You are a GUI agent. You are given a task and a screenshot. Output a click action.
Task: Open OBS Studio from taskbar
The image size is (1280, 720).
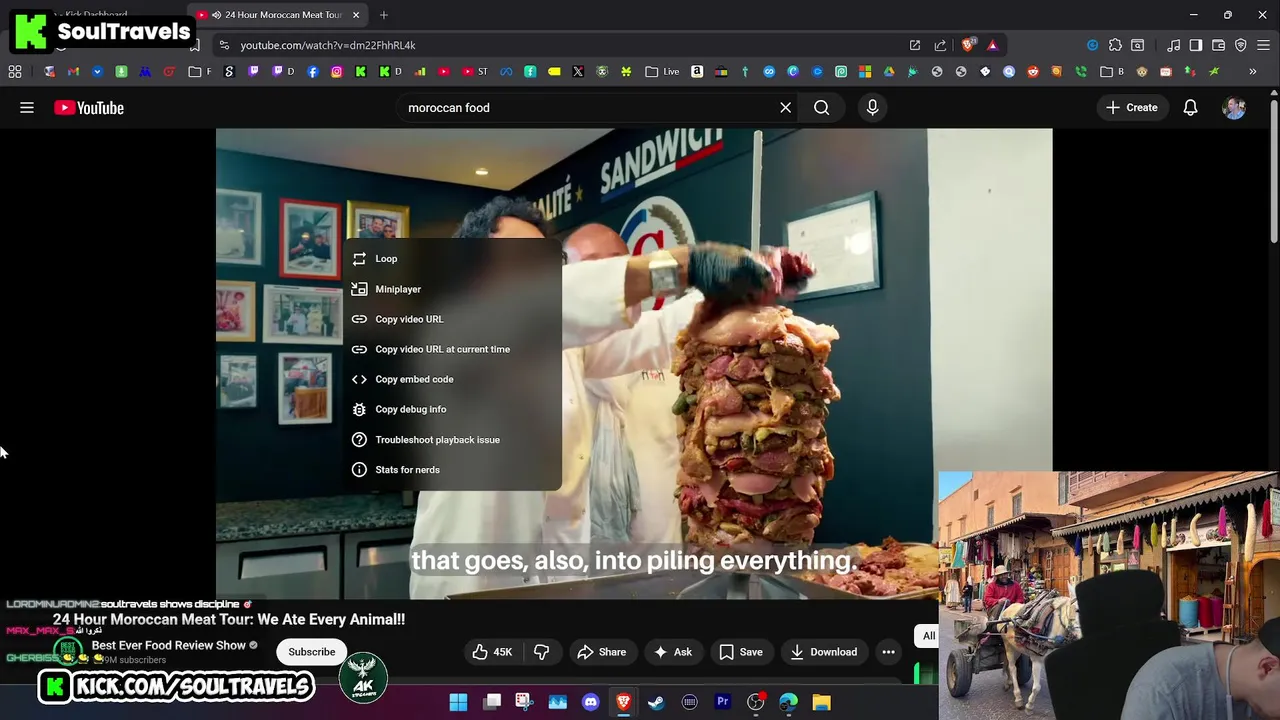click(x=755, y=702)
